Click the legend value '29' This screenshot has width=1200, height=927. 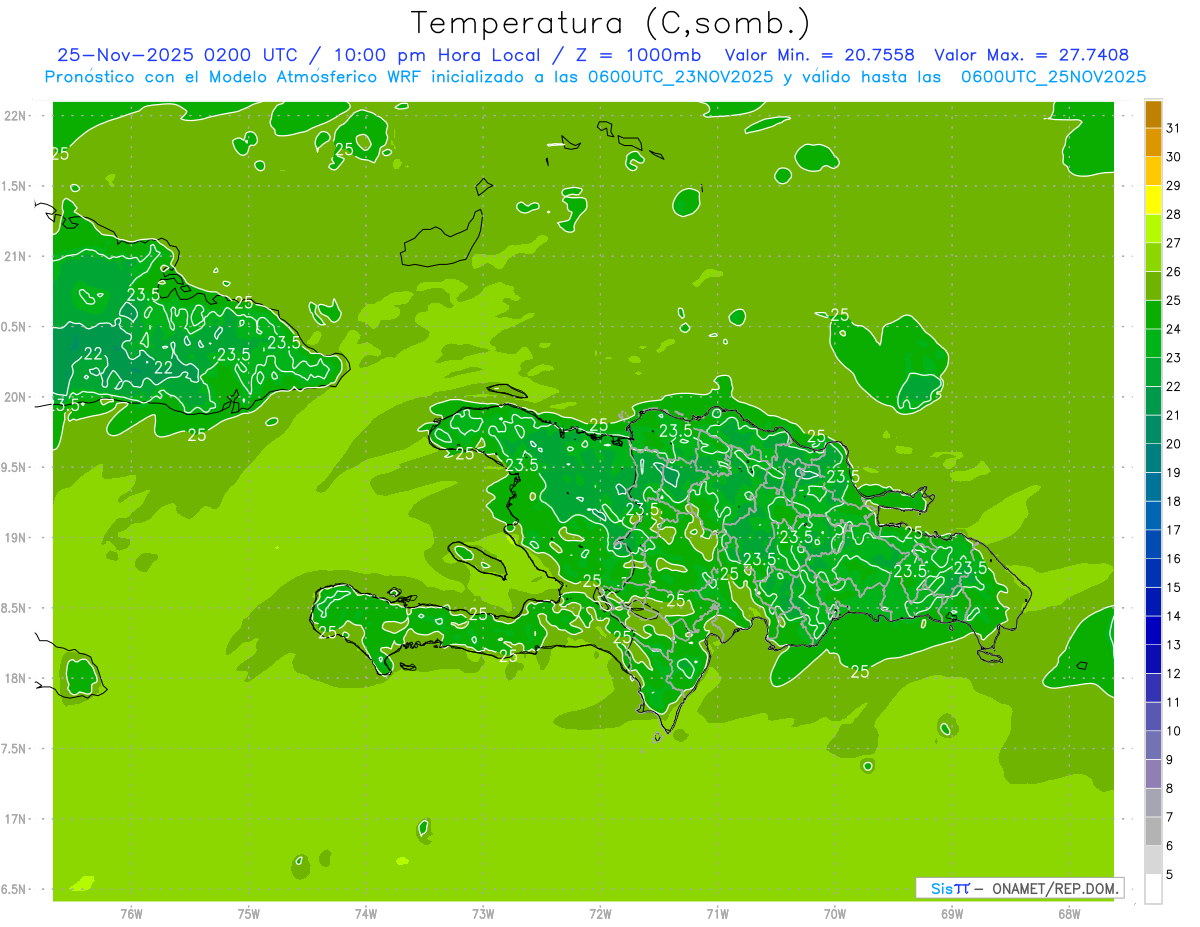pos(1173,185)
